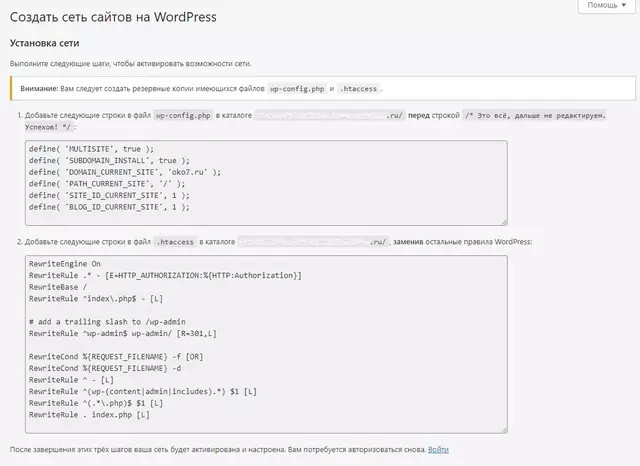Click the RewriteCond REQUEST_FILENAME -d line
640x466 pixels.
(x=105, y=368)
